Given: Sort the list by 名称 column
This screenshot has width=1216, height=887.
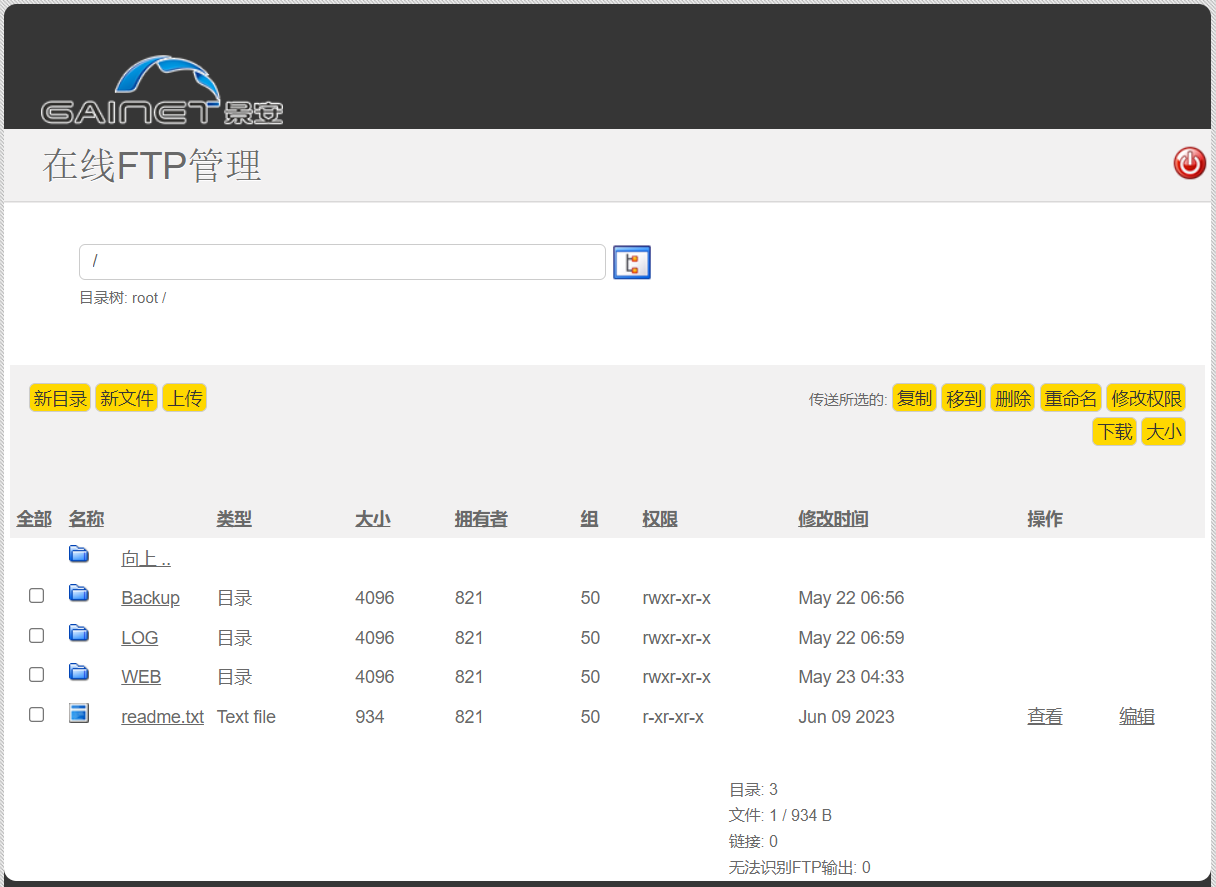Looking at the screenshot, I should tap(86, 519).
